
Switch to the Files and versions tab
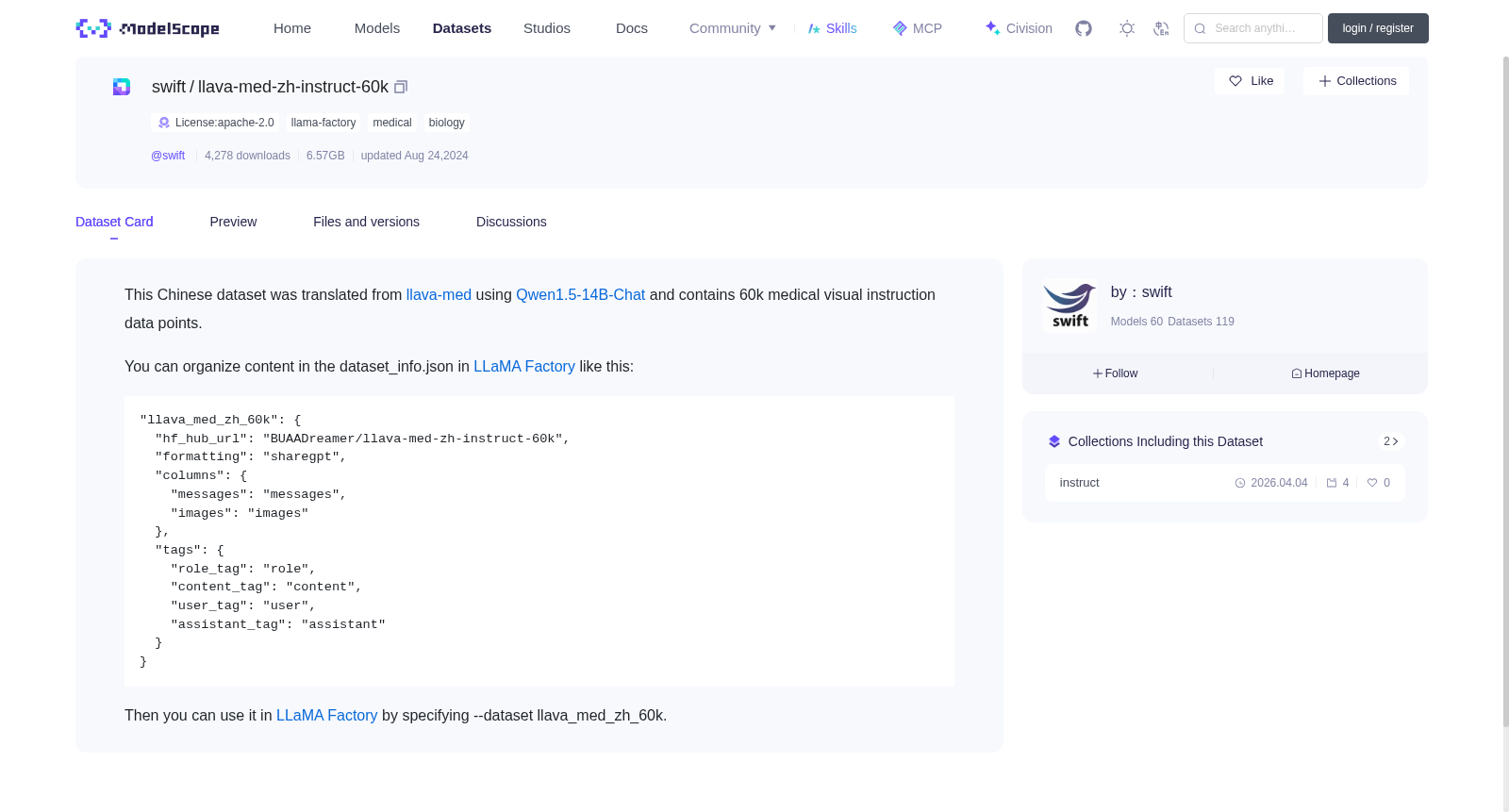[366, 222]
